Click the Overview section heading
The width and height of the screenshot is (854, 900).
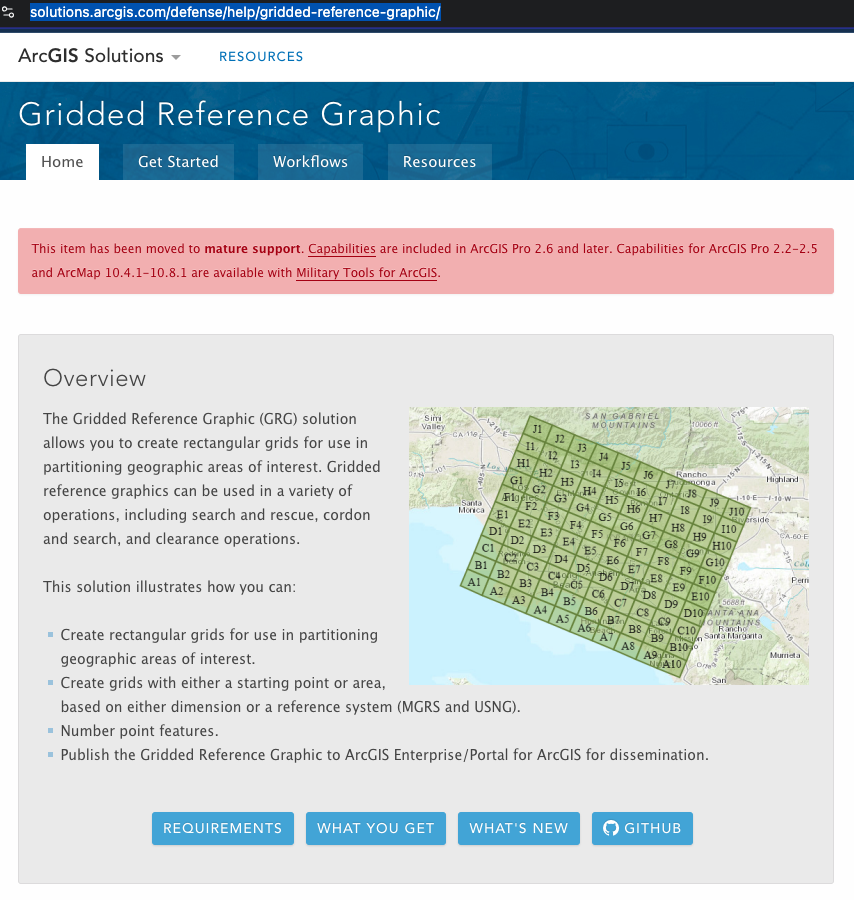click(95, 379)
